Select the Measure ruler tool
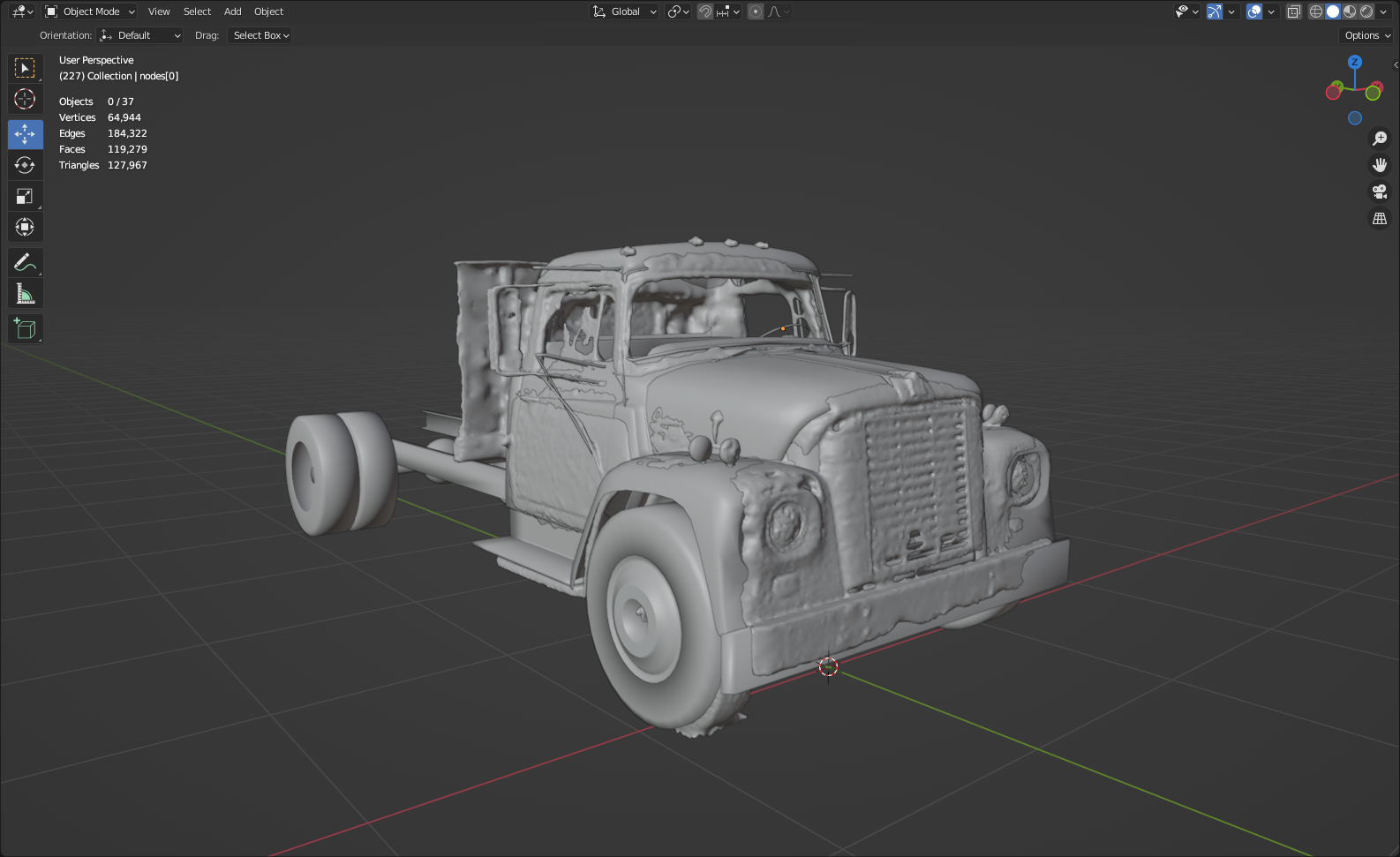Viewport: 1400px width, 857px height. 25,294
